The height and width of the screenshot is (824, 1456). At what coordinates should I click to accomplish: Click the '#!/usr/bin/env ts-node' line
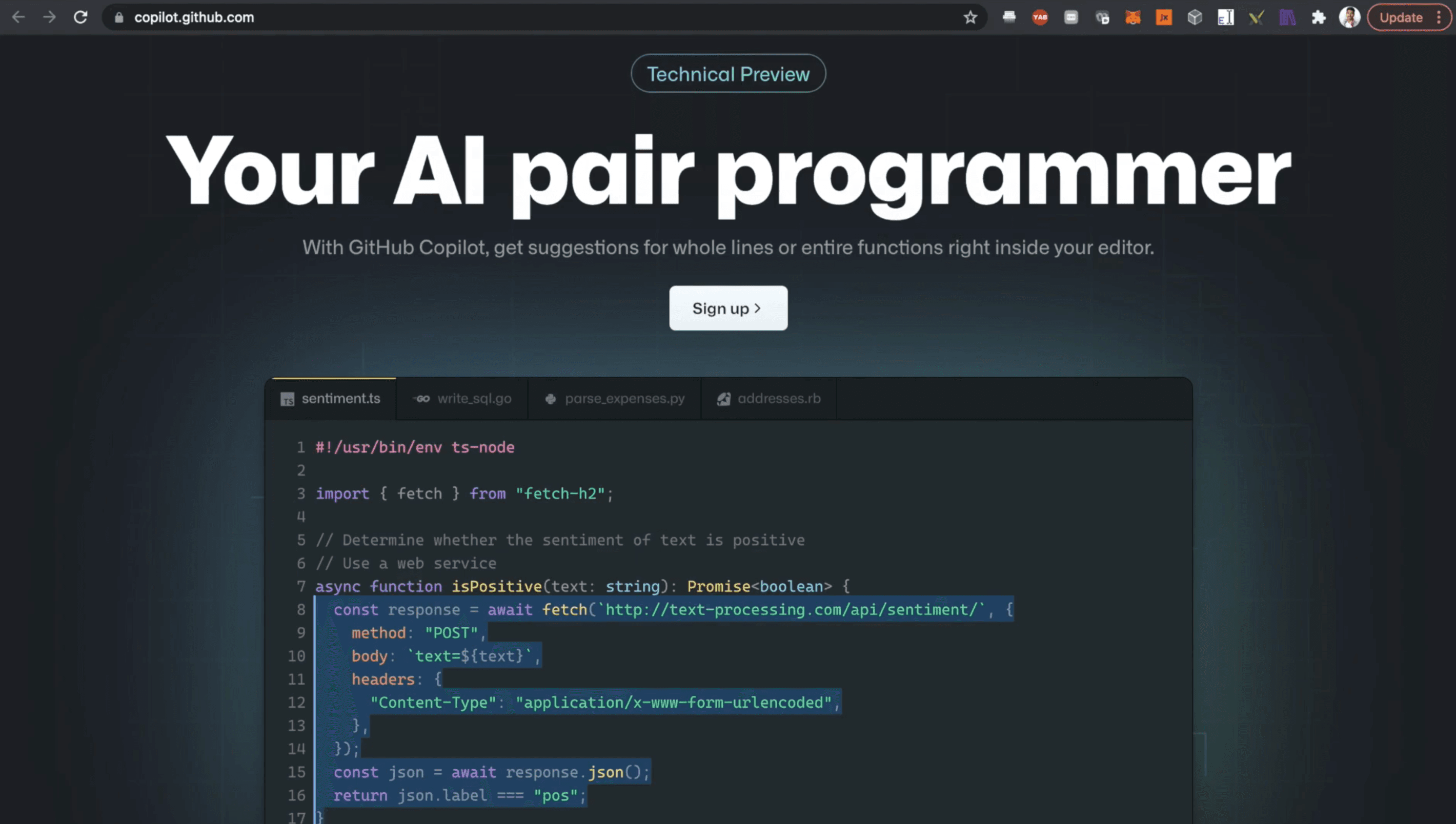(x=415, y=447)
